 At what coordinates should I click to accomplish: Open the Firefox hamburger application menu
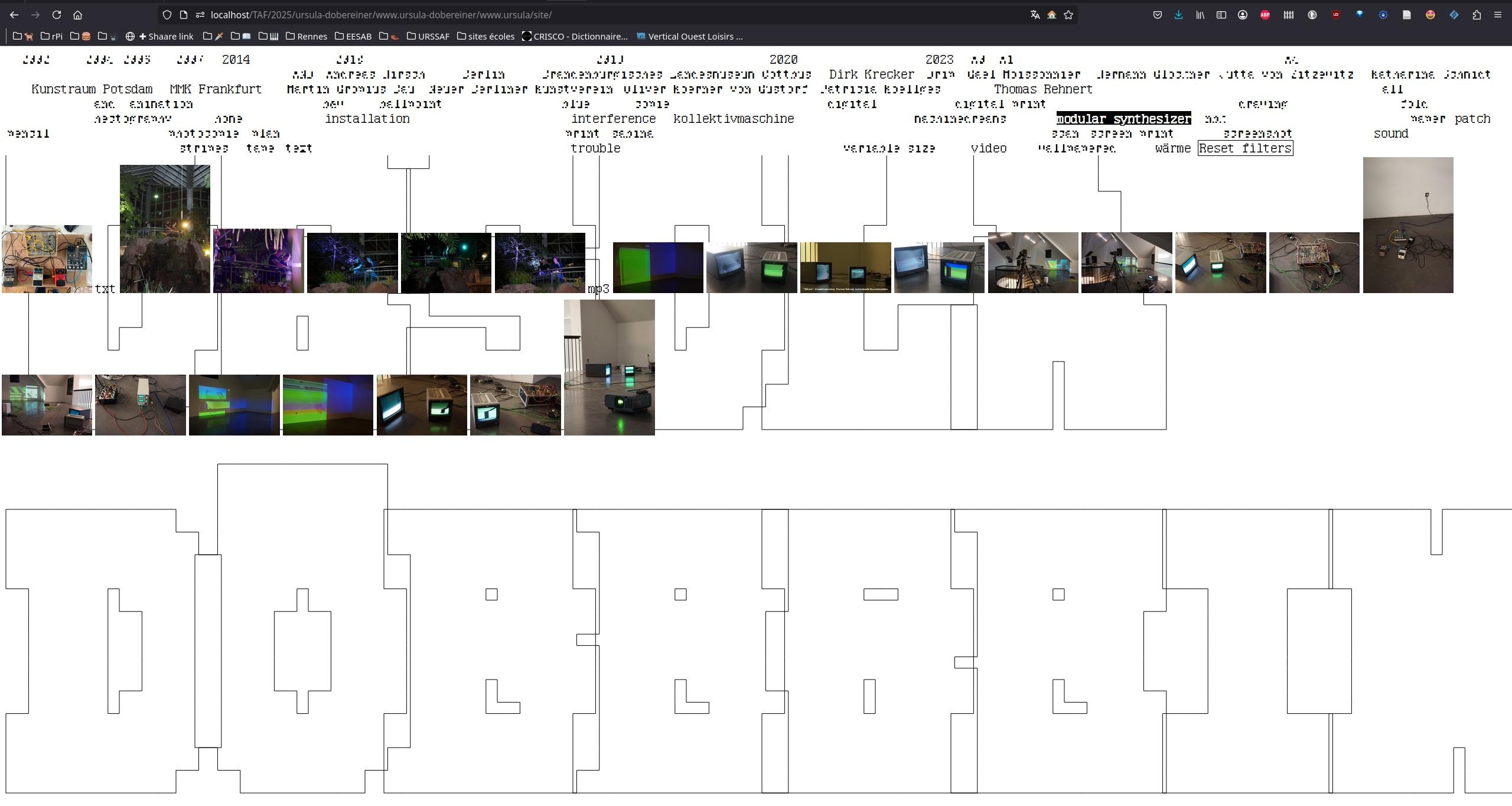1498,15
